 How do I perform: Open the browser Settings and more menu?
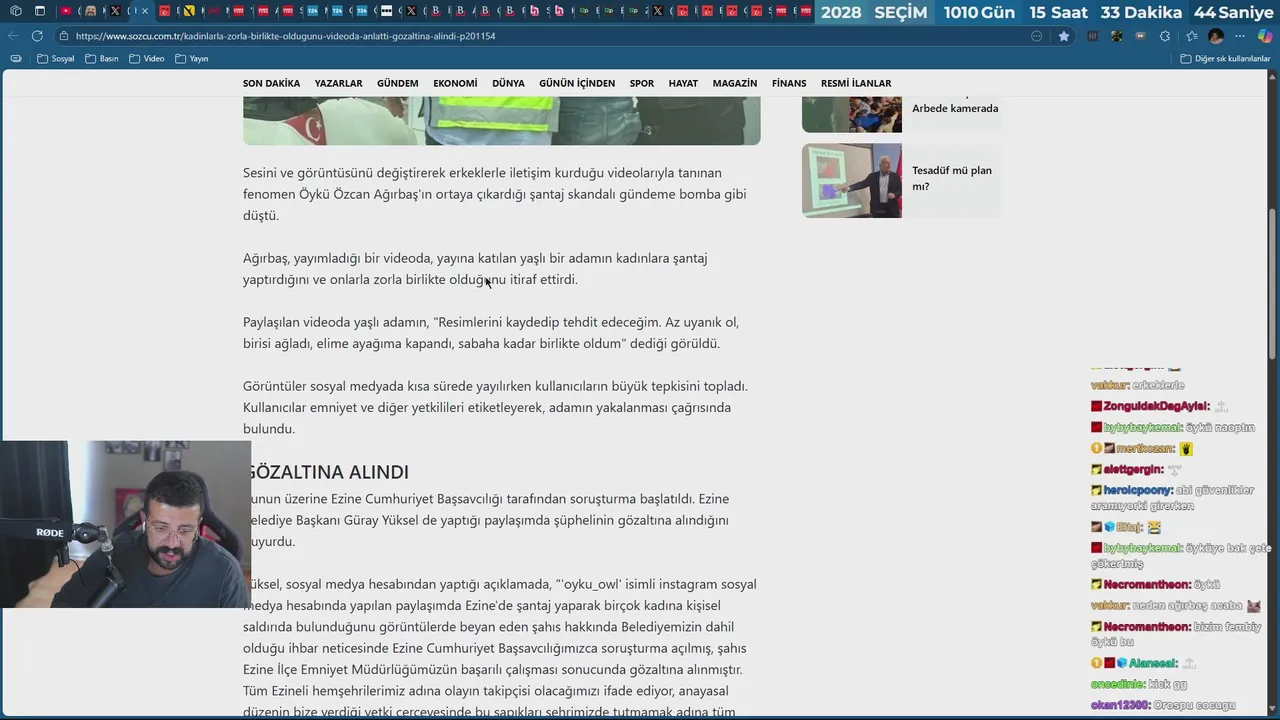tap(1240, 36)
